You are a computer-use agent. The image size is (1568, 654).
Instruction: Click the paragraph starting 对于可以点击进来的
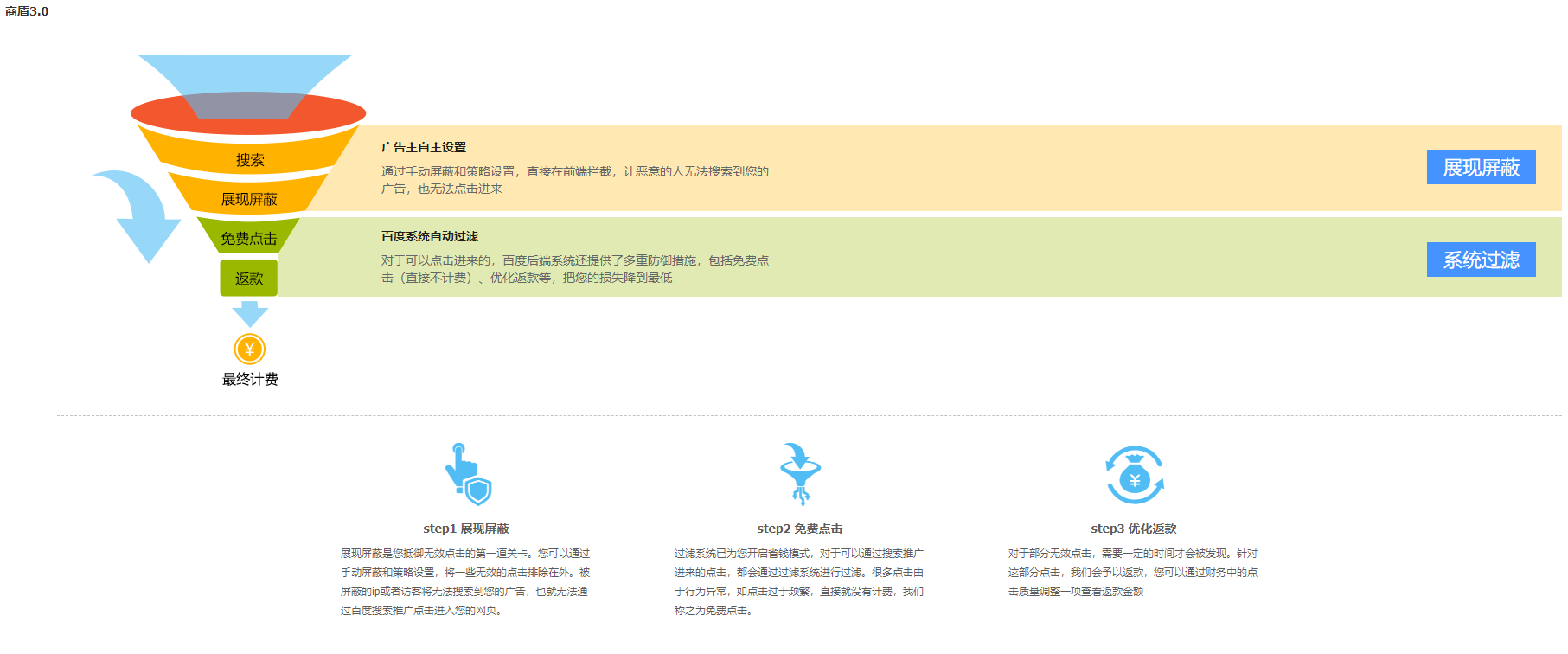click(575, 269)
